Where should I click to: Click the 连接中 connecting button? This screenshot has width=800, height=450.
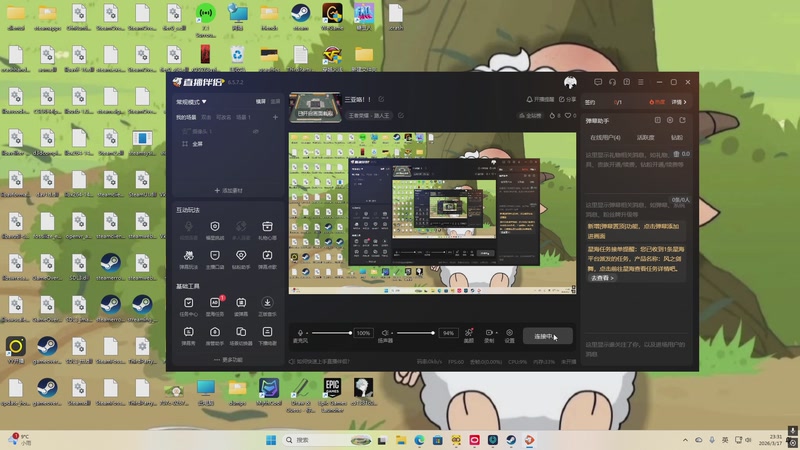[547, 336]
